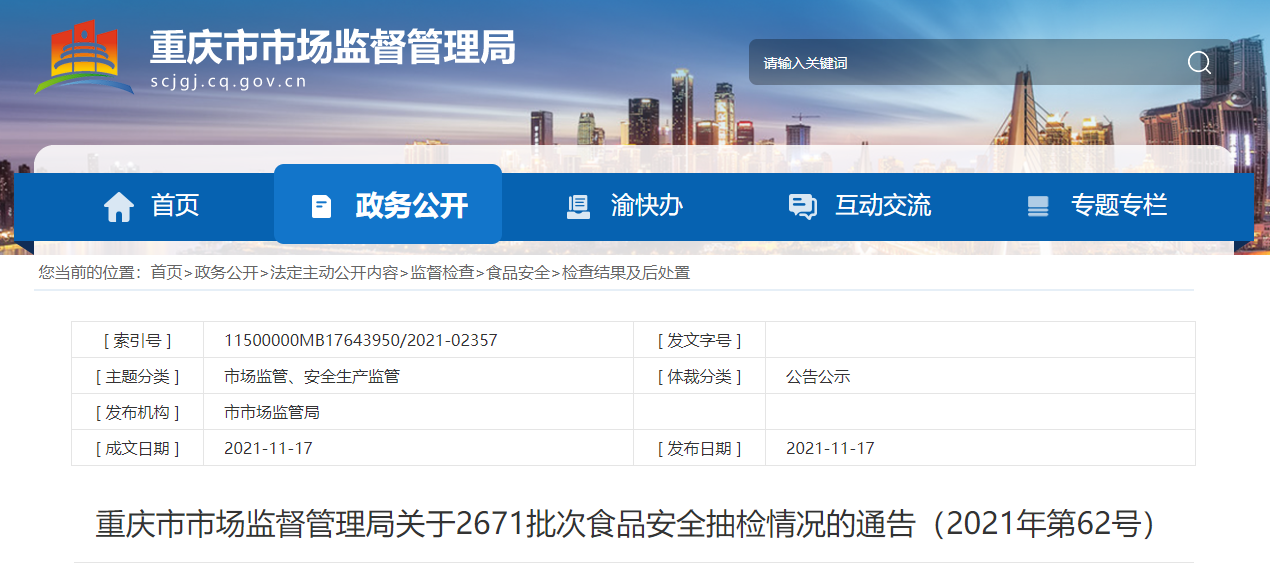The height and width of the screenshot is (575, 1270).
Task: Click the 成文日期 value 2021-11-17
Action: (x=269, y=448)
